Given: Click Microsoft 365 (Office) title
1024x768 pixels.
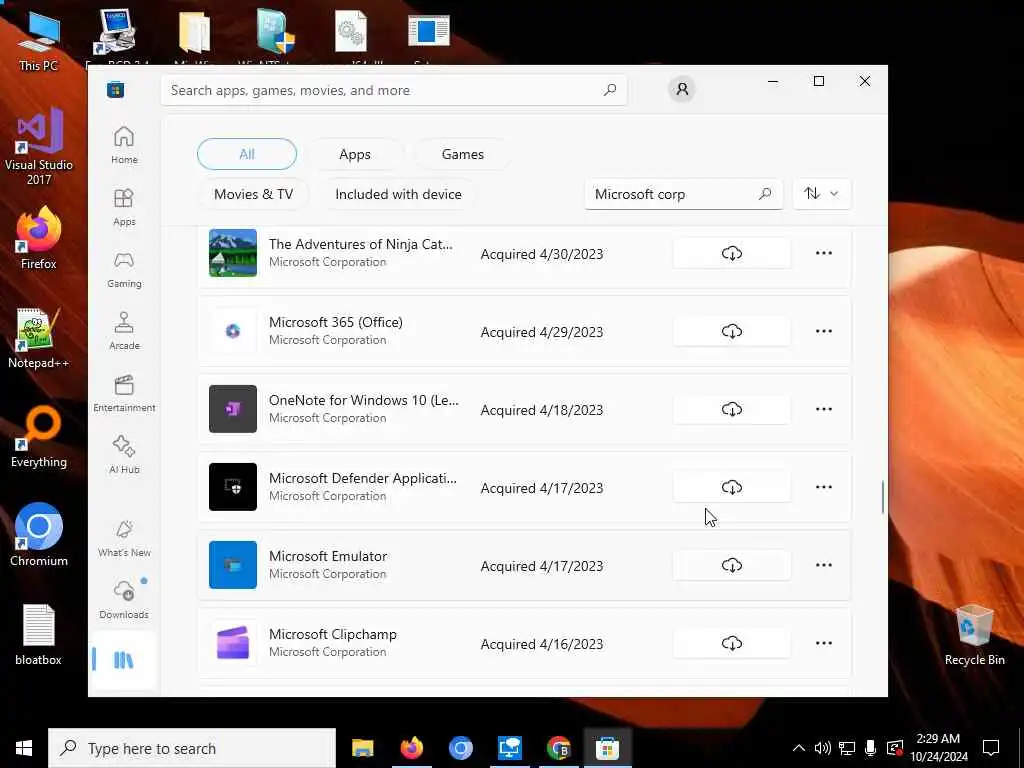Looking at the screenshot, I should click(x=336, y=322).
